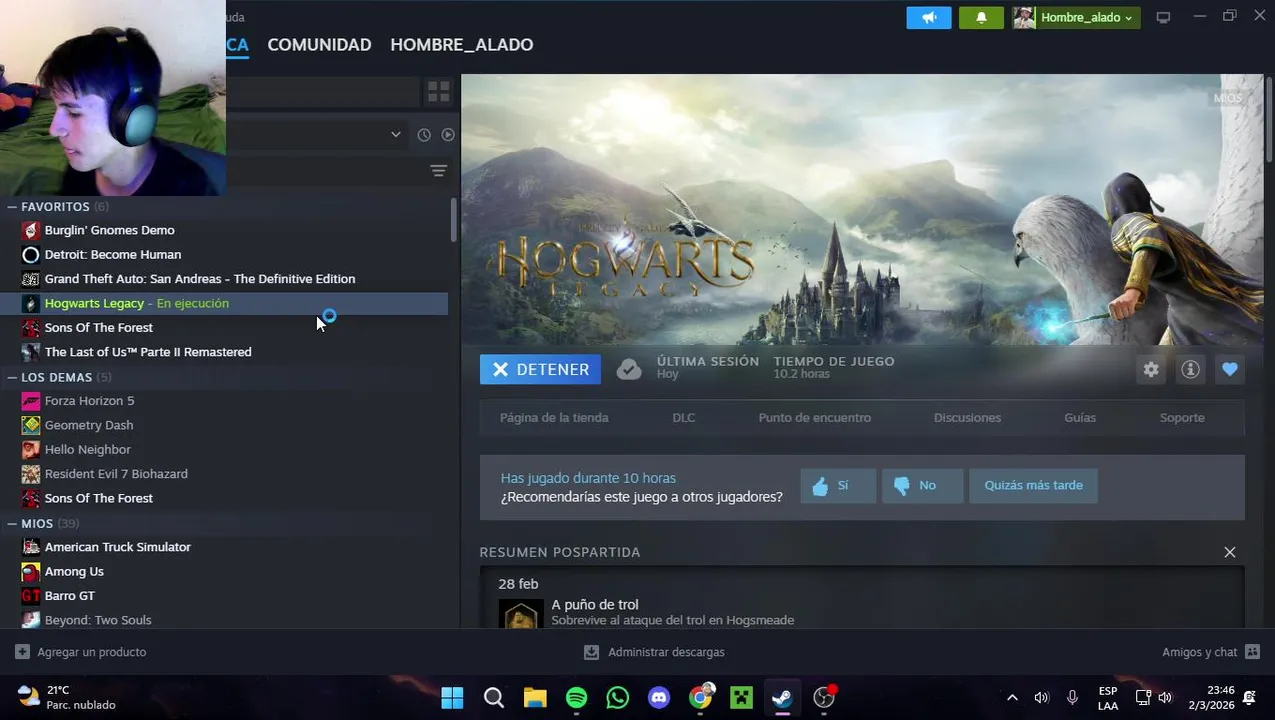1275x720 pixels.
Task: Expand the library filter dropdown chevron
Action: (x=396, y=134)
